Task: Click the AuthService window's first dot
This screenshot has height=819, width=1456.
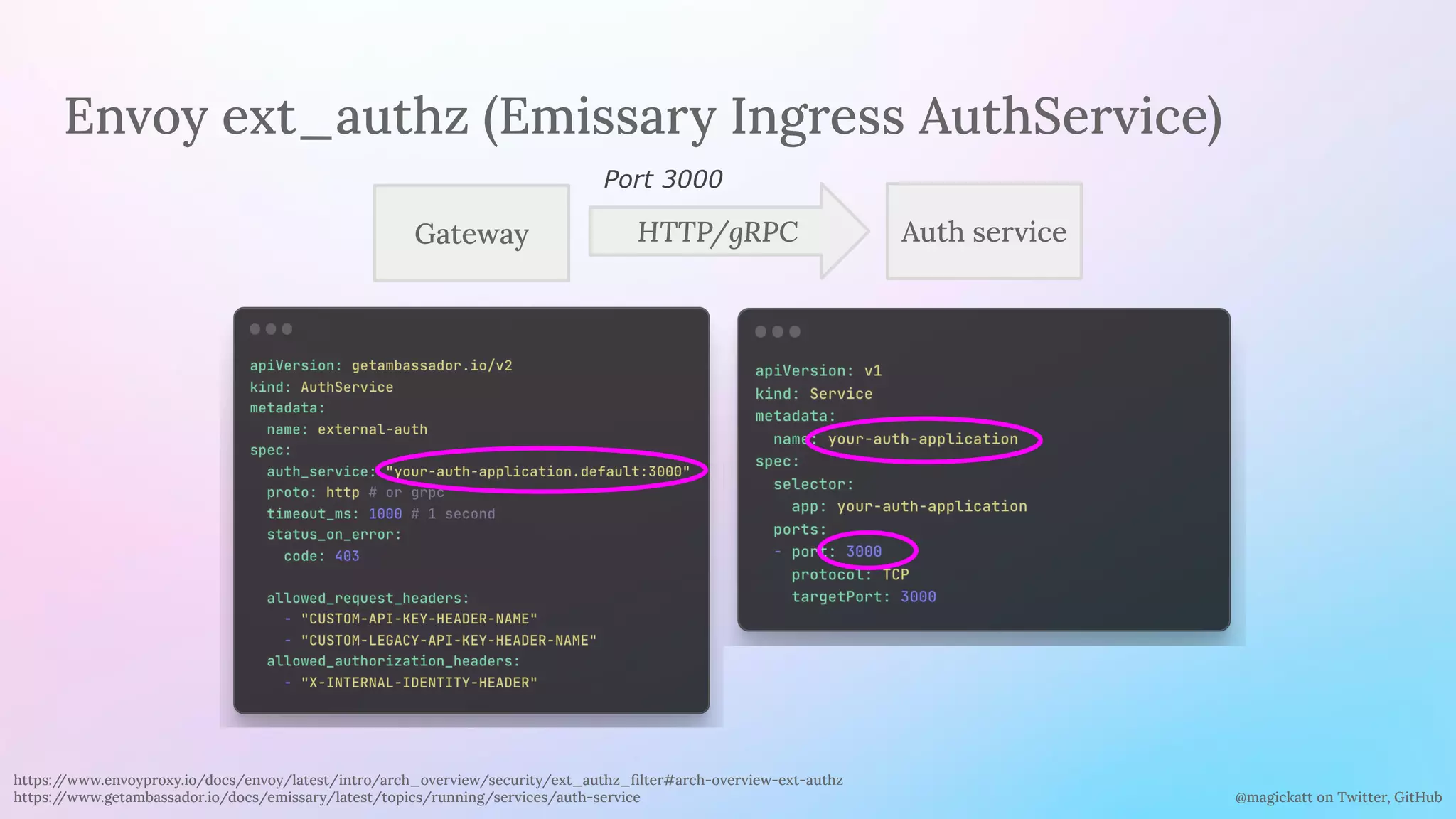Action: pyautogui.click(x=255, y=329)
